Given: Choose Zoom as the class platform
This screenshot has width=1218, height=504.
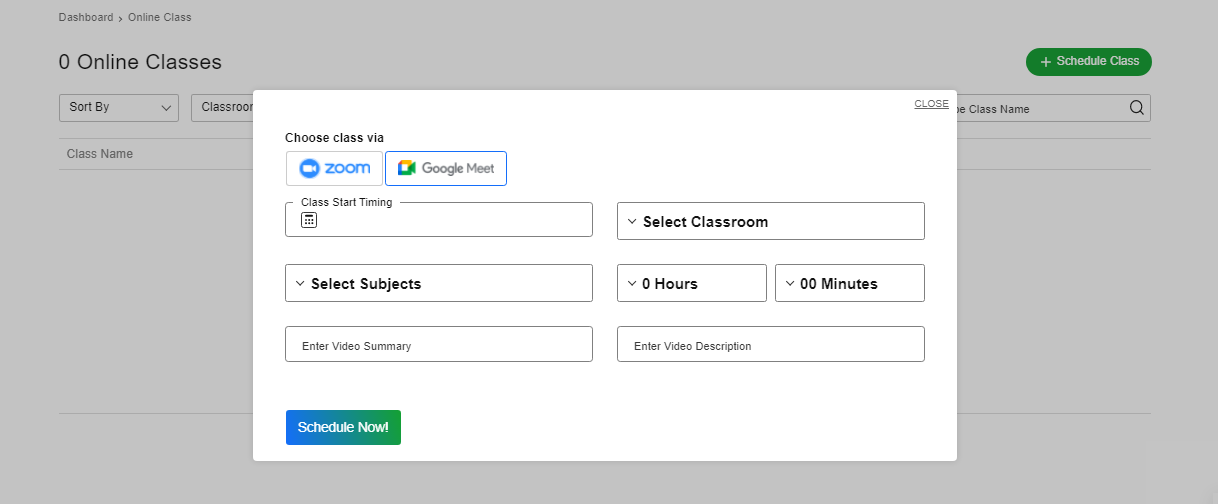Looking at the screenshot, I should (334, 168).
